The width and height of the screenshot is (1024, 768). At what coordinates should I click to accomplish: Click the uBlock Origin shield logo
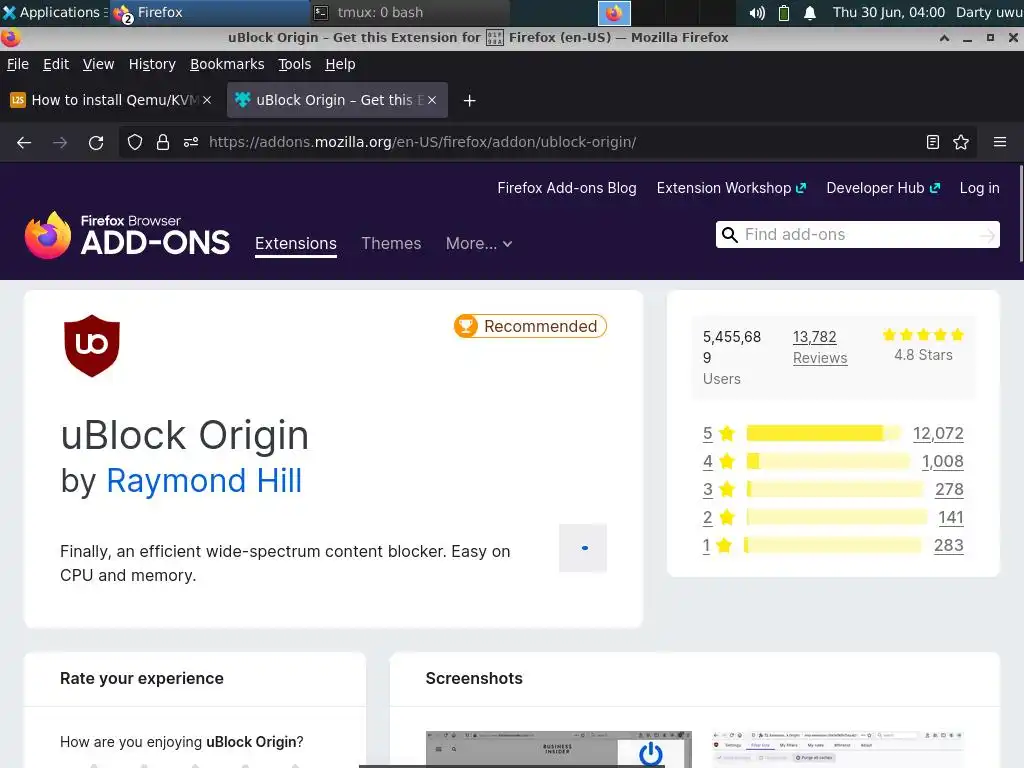point(92,346)
